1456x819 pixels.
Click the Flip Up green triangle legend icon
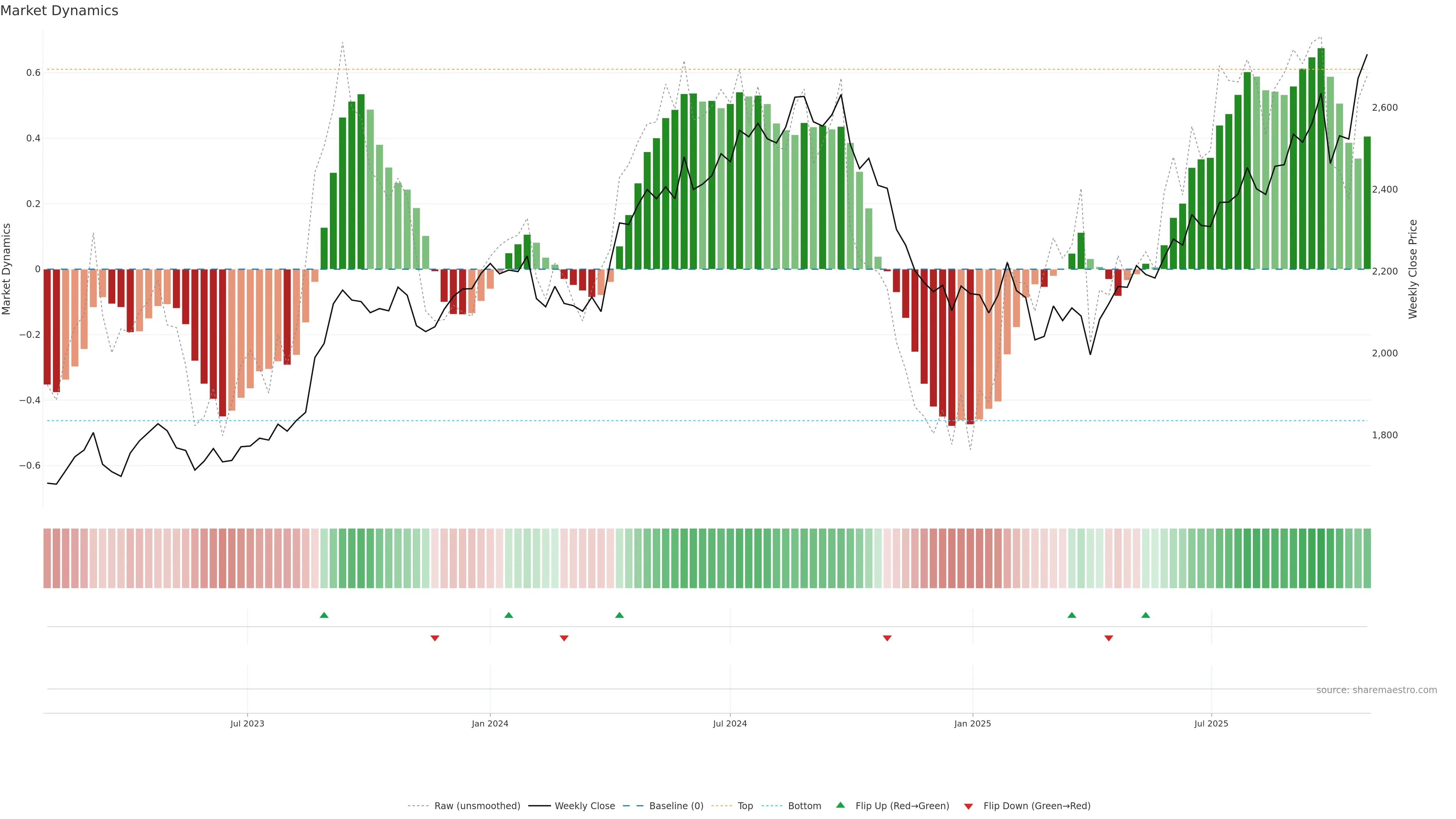pos(841,805)
